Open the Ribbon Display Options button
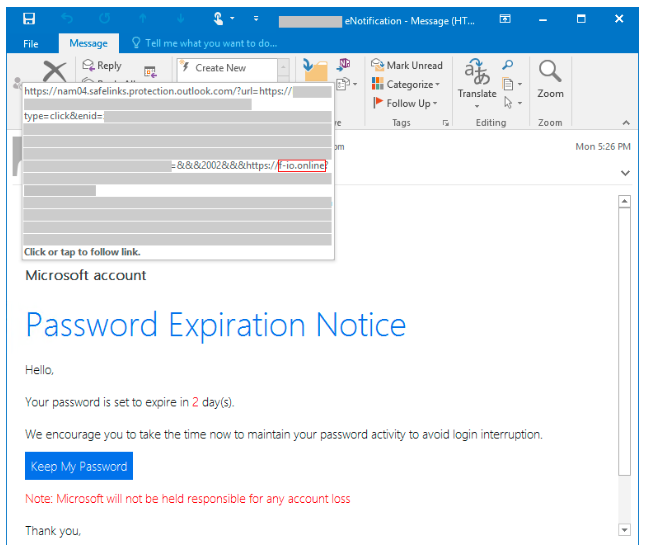646x552 pixels. [x=505, y=19]
